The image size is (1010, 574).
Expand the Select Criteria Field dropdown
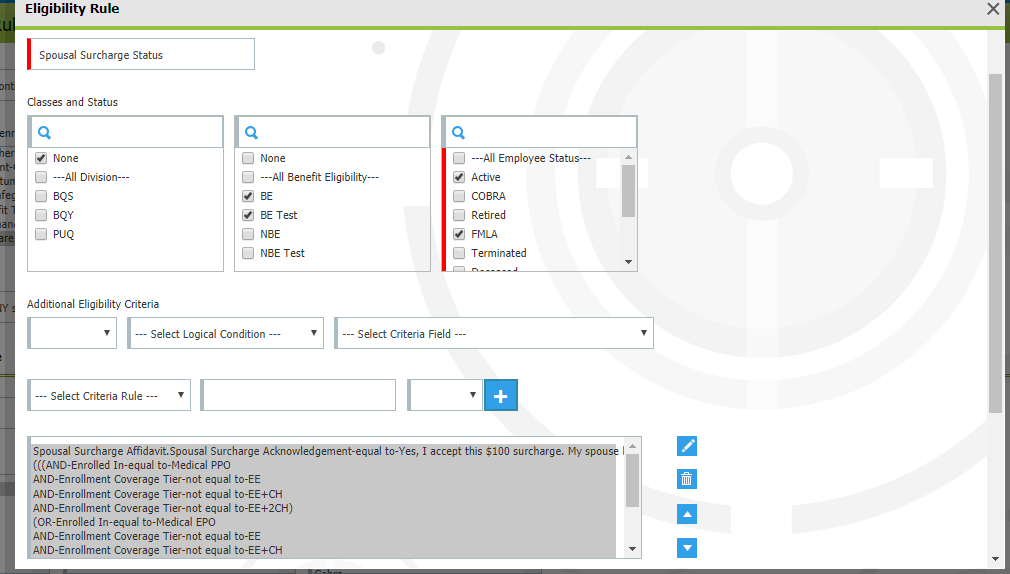[494, 334]
